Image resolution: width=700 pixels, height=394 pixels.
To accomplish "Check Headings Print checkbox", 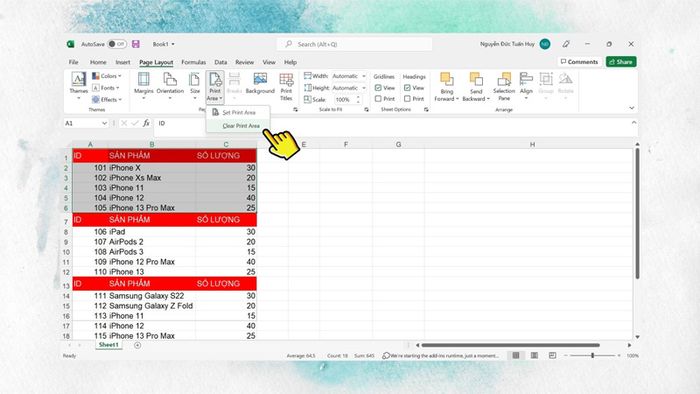I will pos(407,99).
